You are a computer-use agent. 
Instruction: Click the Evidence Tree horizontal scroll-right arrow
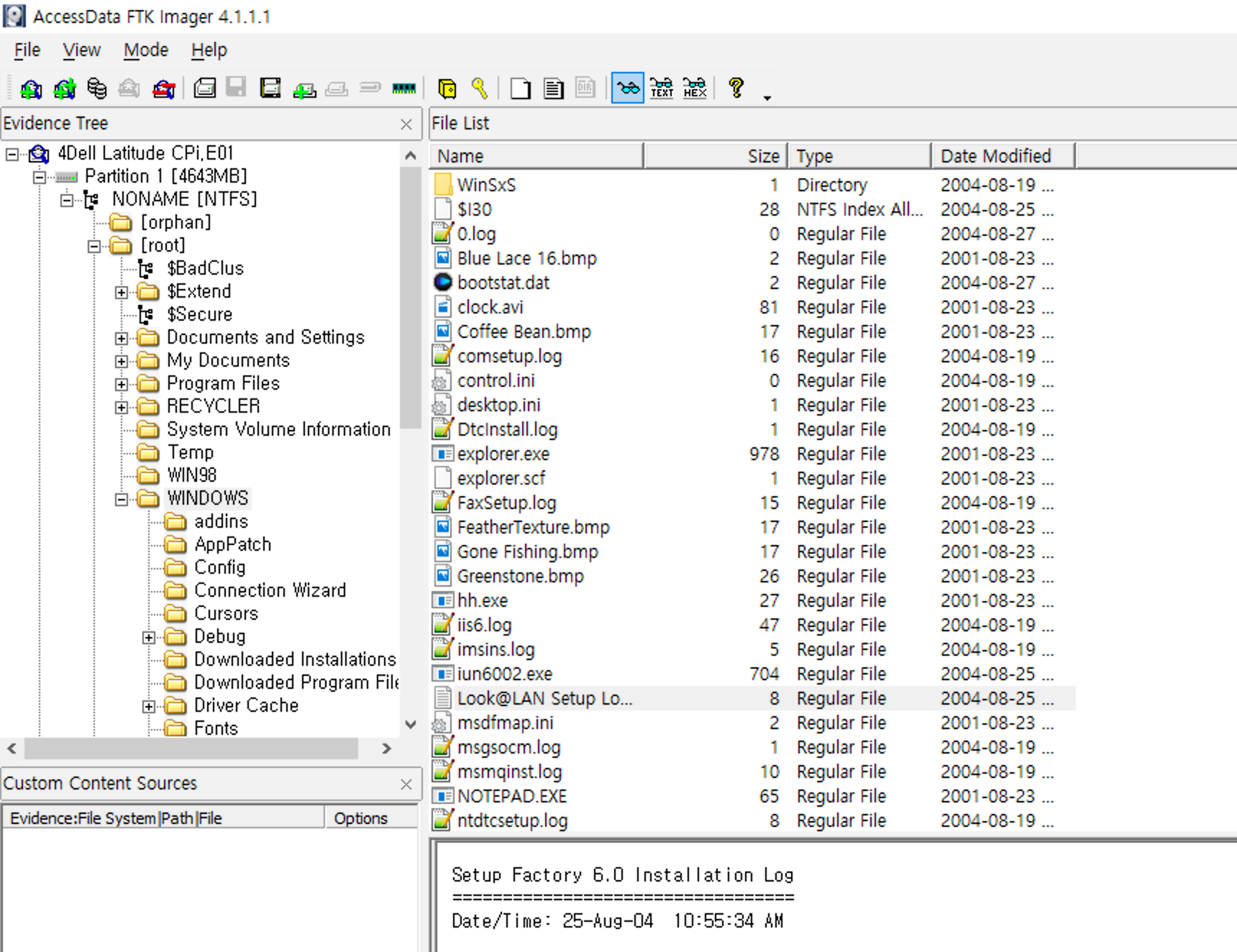click(386, 749)
